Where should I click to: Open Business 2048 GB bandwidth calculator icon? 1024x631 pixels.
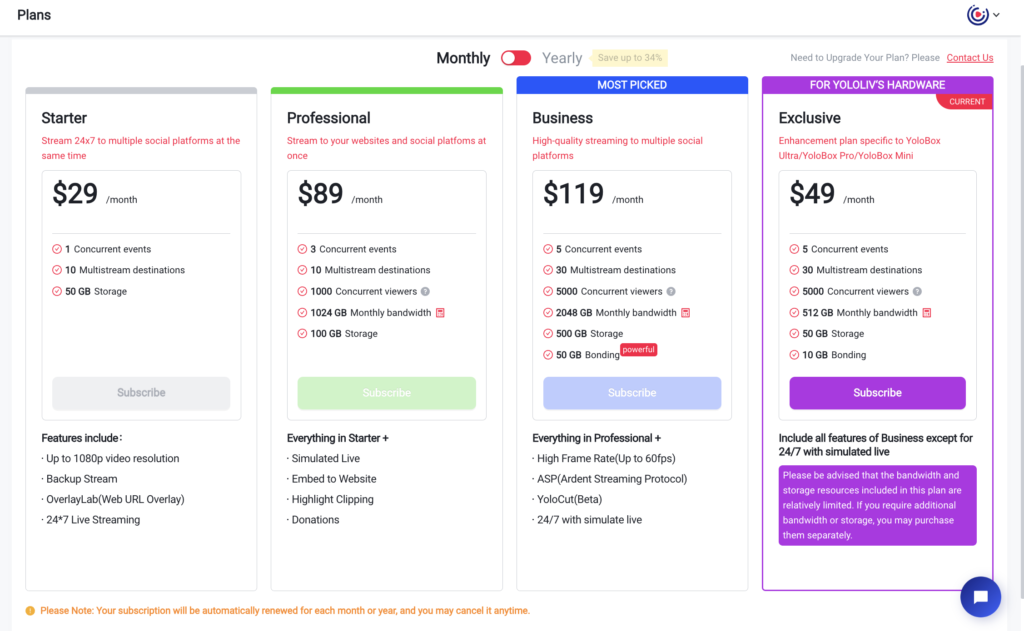click(686, 313)
